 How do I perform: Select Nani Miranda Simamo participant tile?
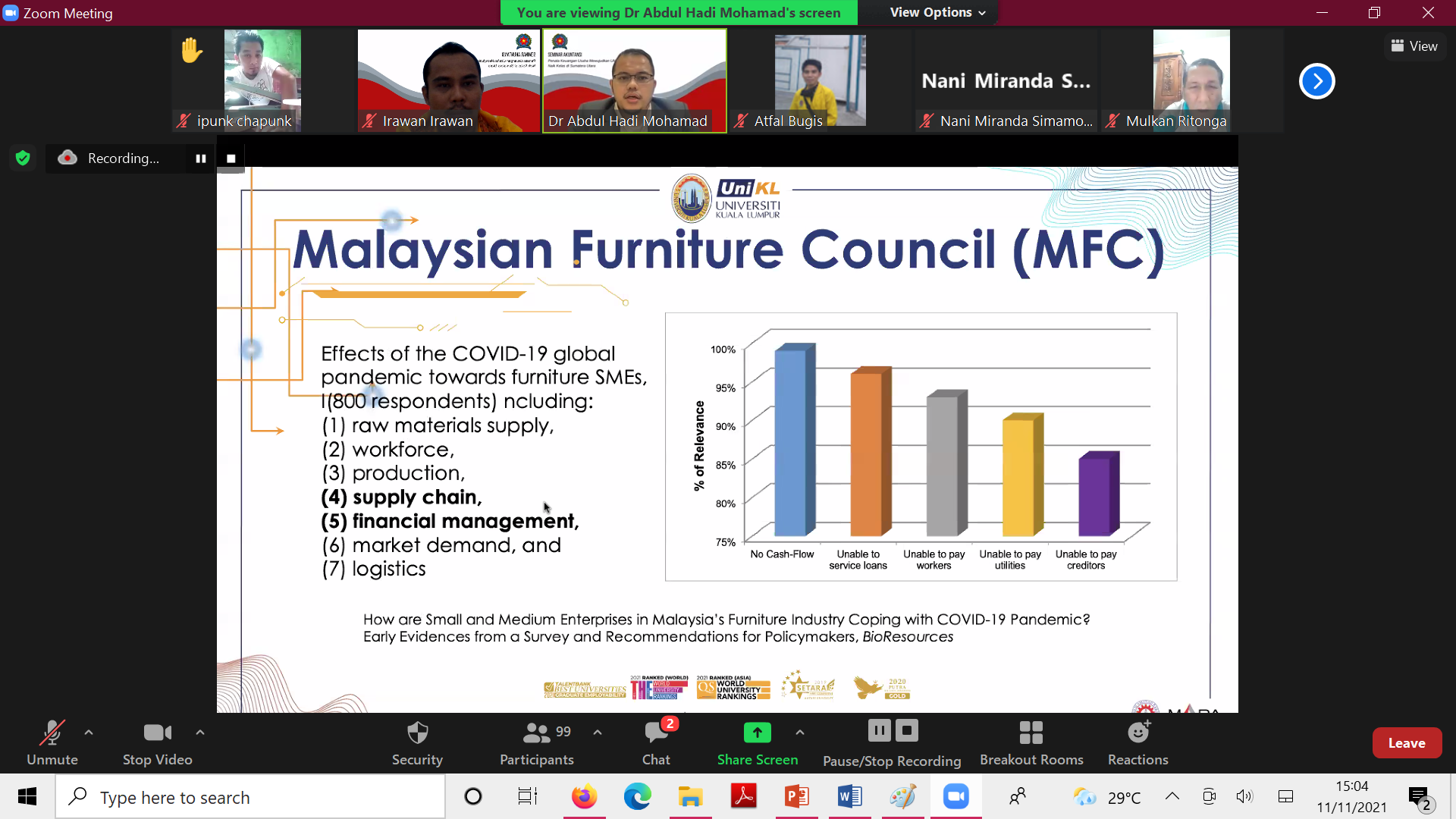[x=1006, y=80]
